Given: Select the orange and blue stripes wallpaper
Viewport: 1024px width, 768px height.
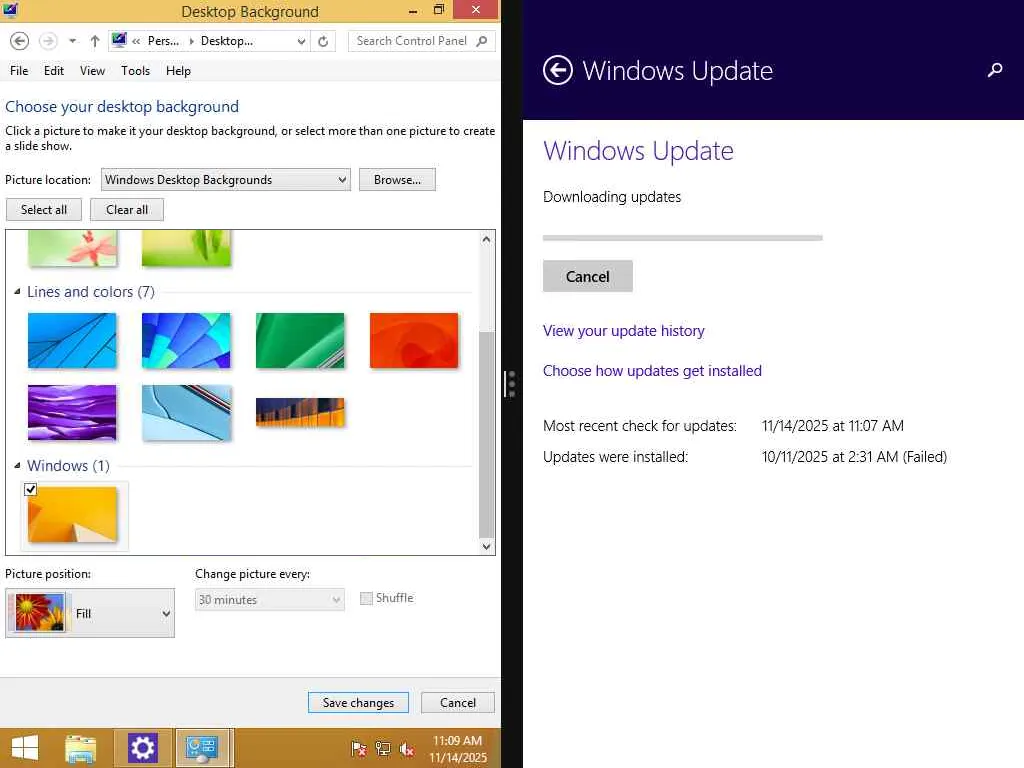Looking at the screenshot, I should point(300,412).
